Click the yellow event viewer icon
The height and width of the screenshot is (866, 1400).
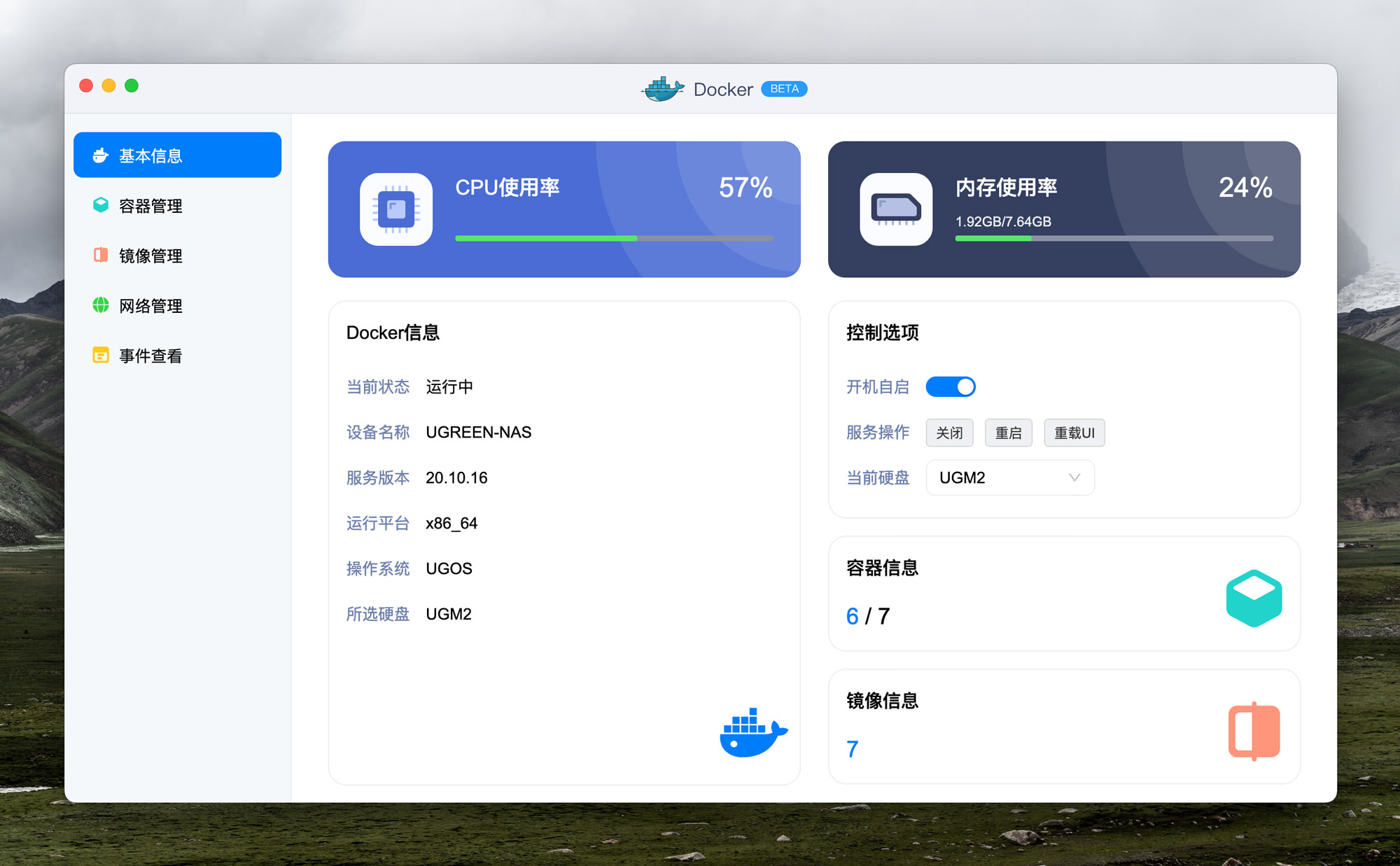point(101,355)
